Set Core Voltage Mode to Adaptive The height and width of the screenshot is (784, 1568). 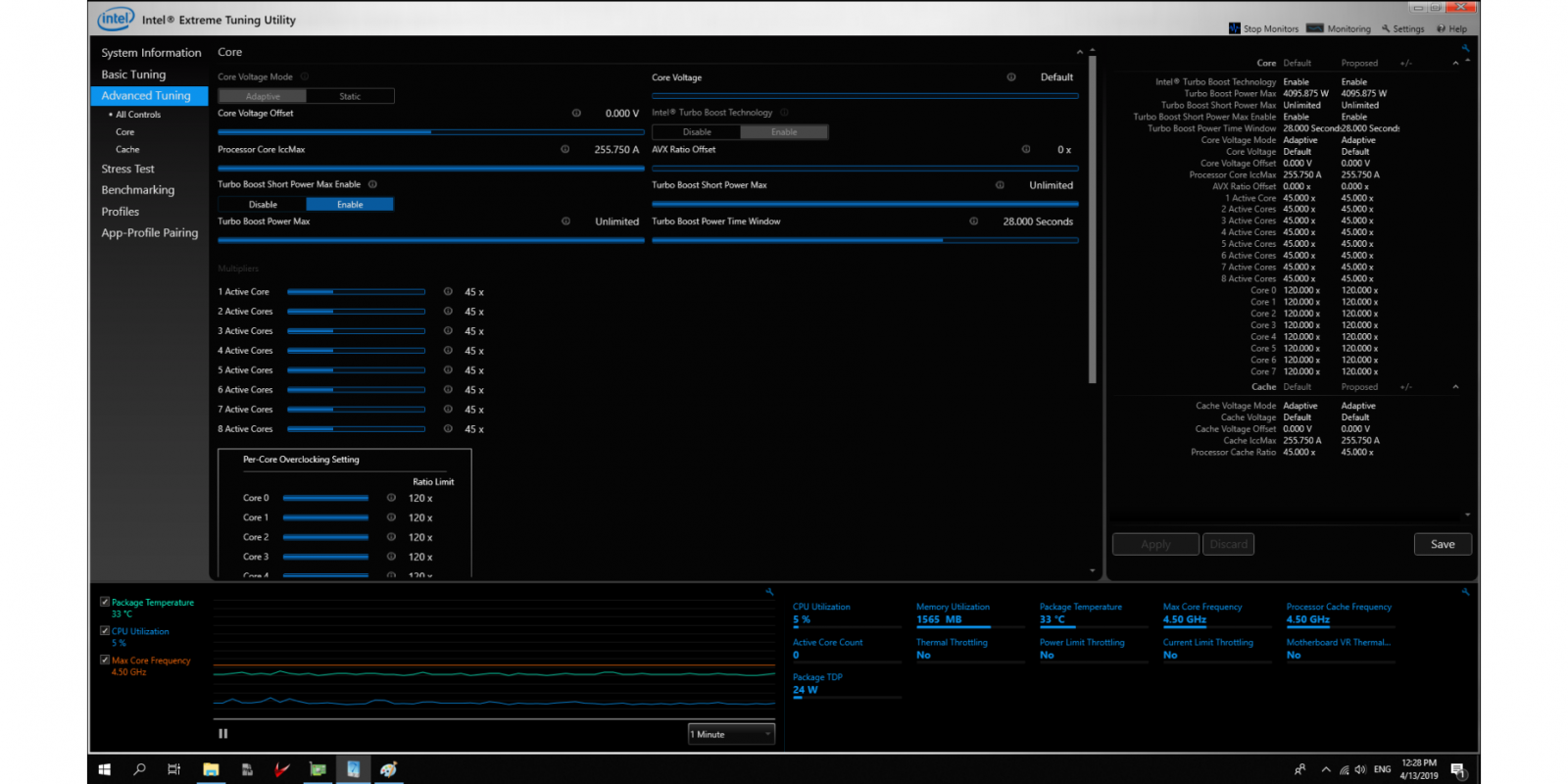263,96
